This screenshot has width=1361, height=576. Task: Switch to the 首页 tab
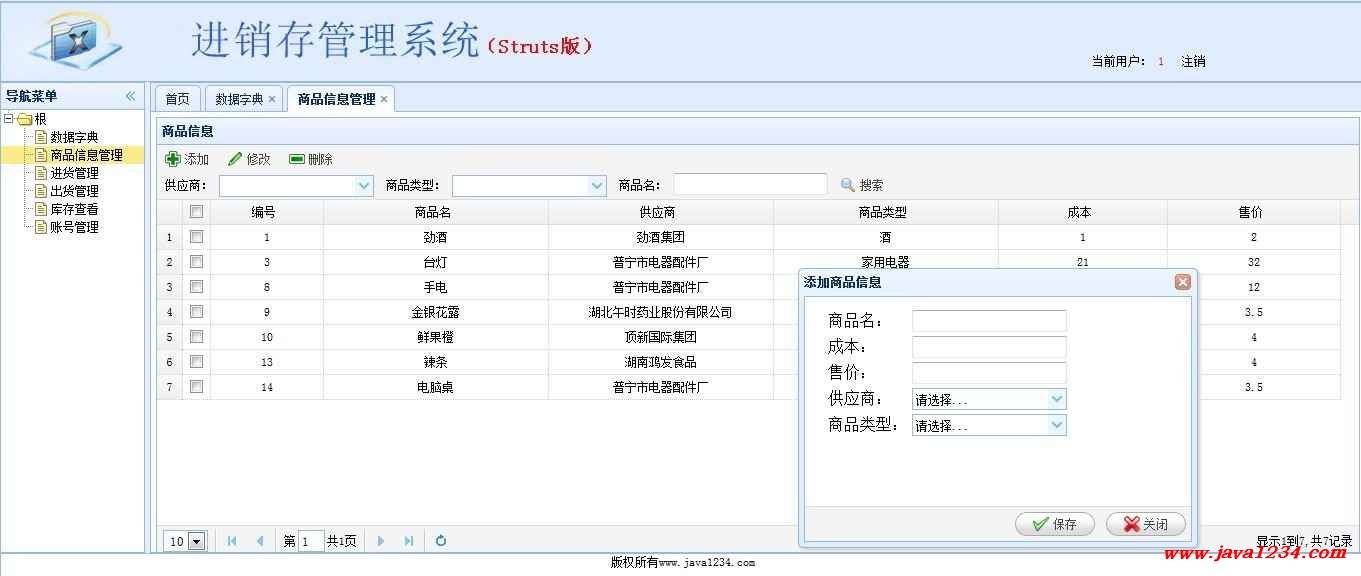pyautogui.click(x=177, y=99)
